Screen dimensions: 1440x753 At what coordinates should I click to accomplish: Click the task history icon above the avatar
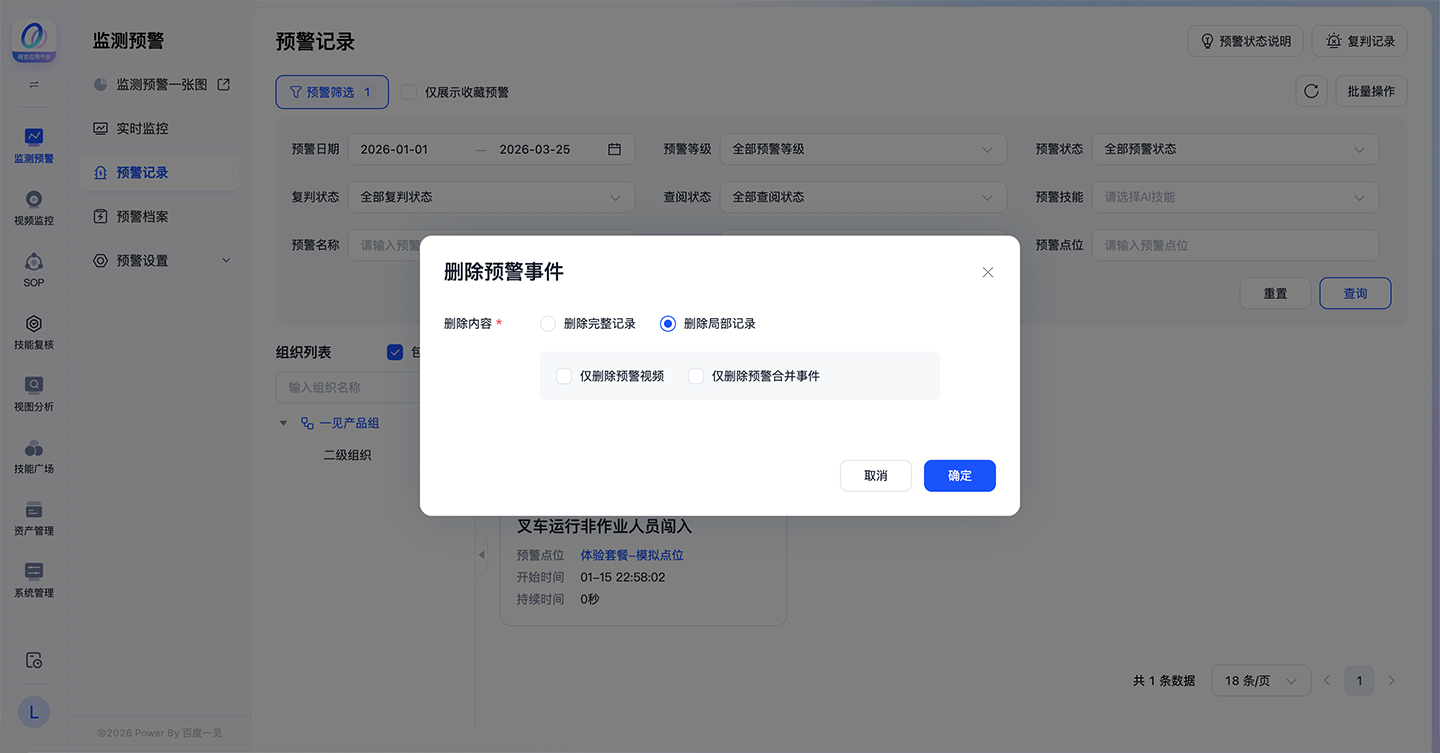pyautogui.click(x=34, y=660)
